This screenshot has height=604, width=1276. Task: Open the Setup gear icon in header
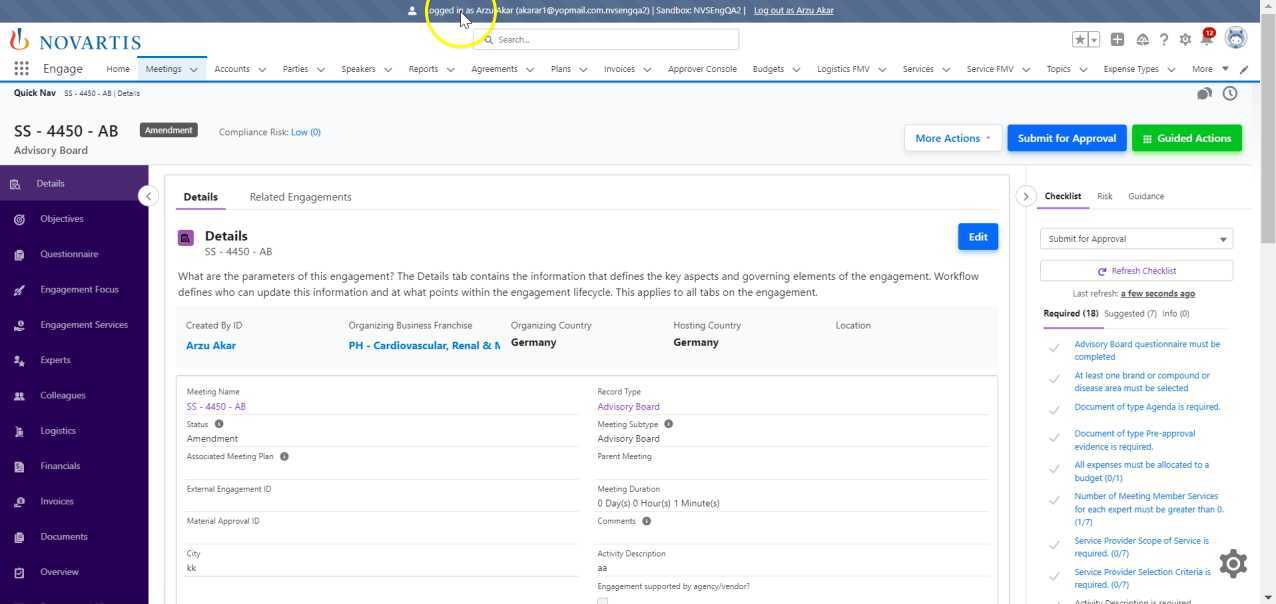pos(1185,40)
